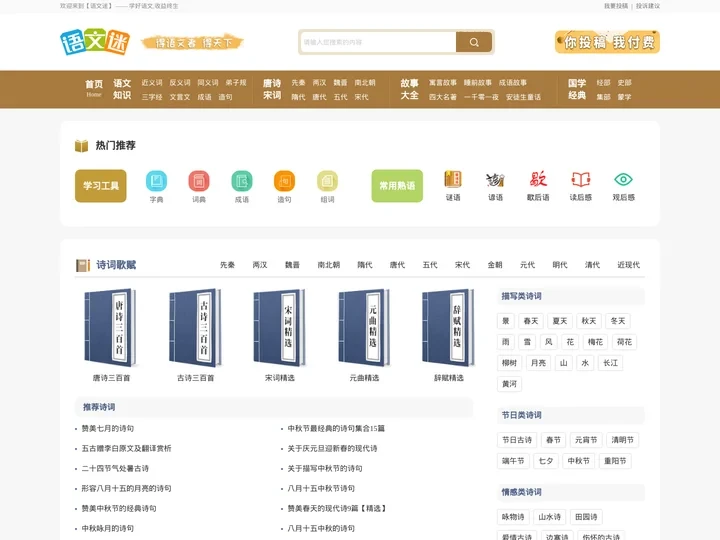Open the 宋词精选 book cover
The width and height of the screenshot is (720, 540).
[280, 328]
